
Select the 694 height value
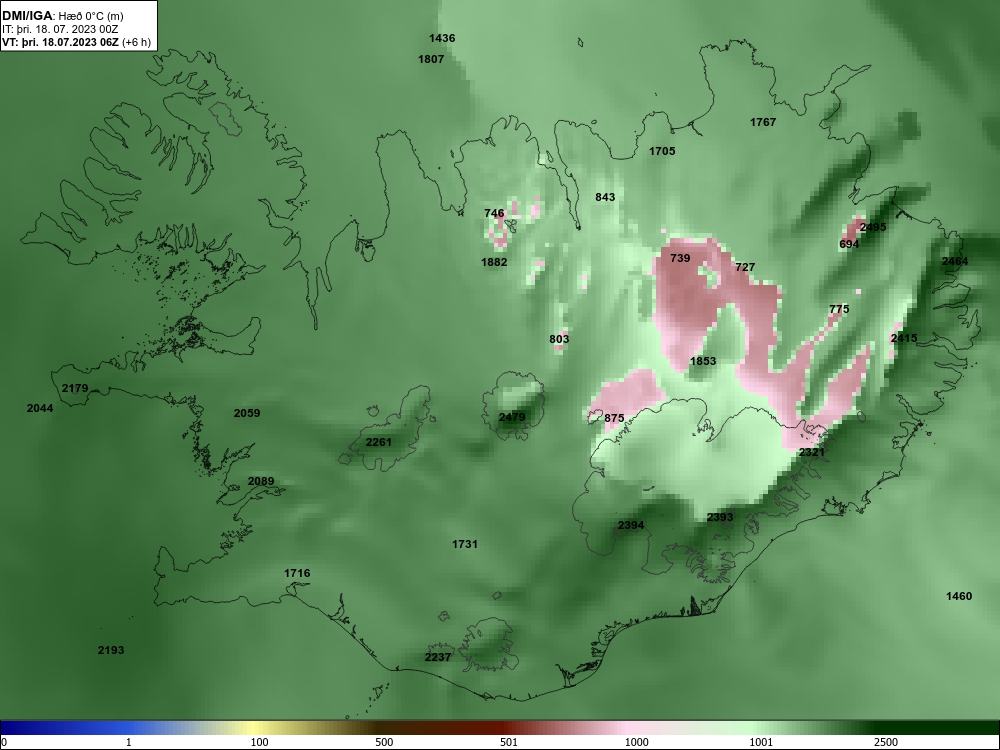click(849, 244)
